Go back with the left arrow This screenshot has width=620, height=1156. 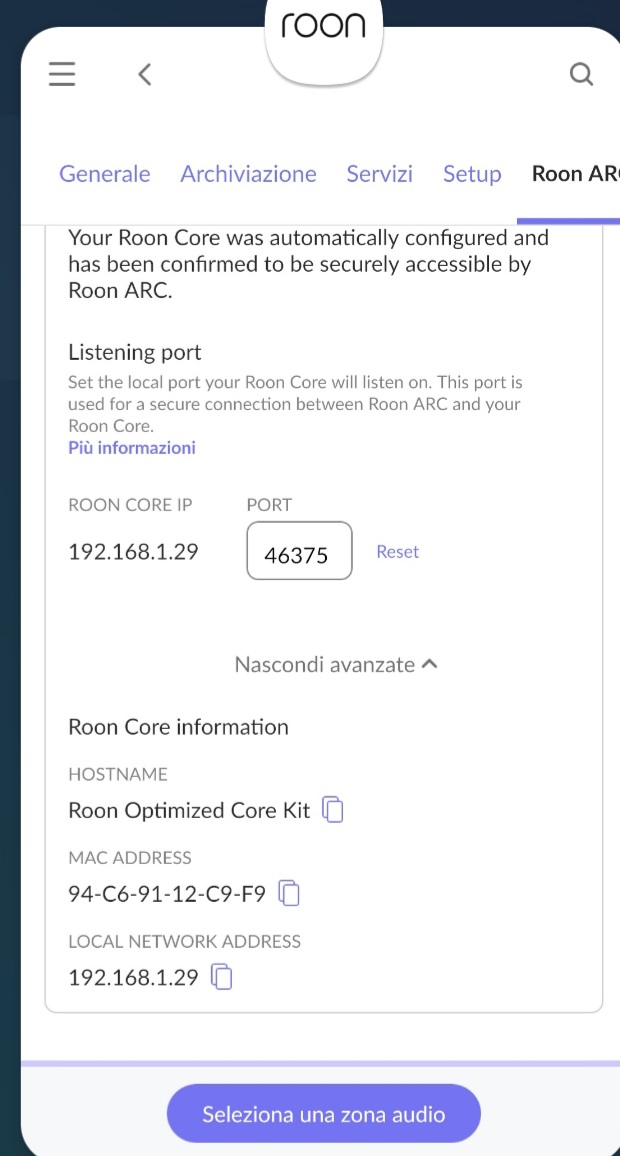(x=145, y=75)
